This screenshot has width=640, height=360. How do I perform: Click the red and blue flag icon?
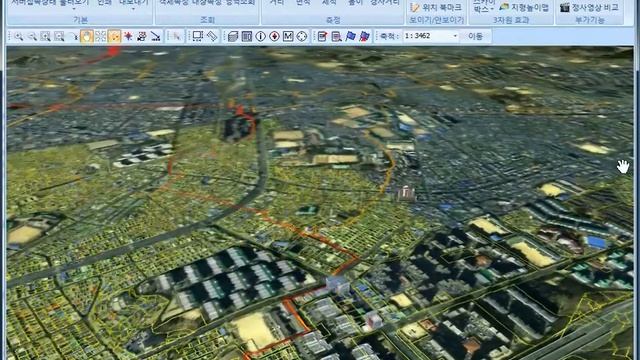(364, 36)
